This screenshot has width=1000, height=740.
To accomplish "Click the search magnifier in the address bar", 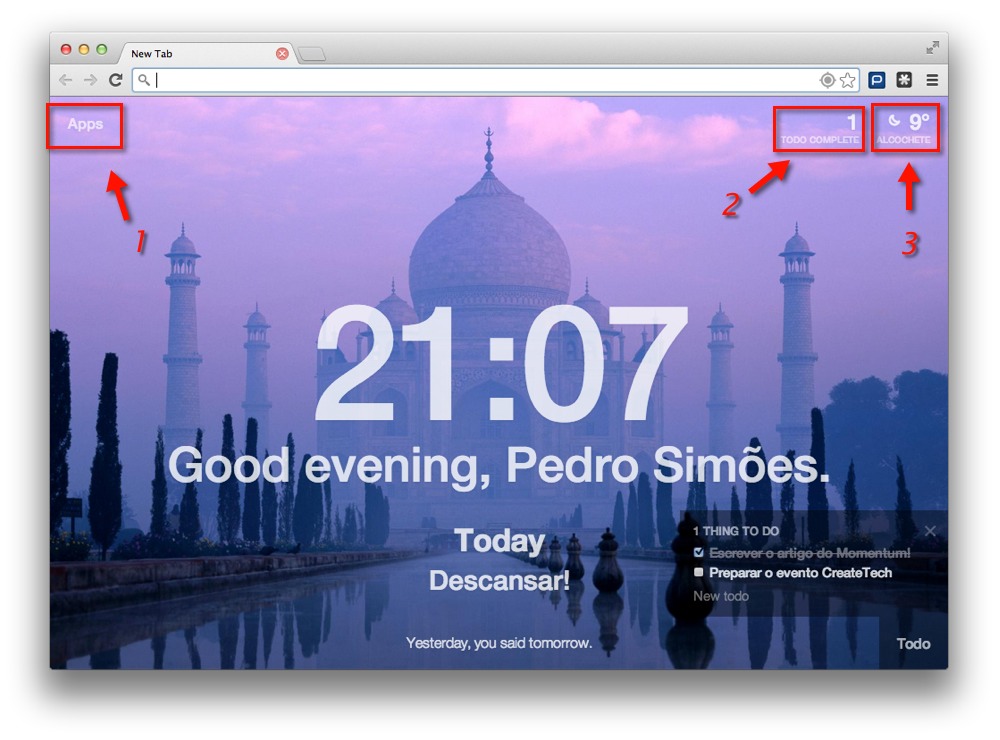I will [x=144, y=80].
